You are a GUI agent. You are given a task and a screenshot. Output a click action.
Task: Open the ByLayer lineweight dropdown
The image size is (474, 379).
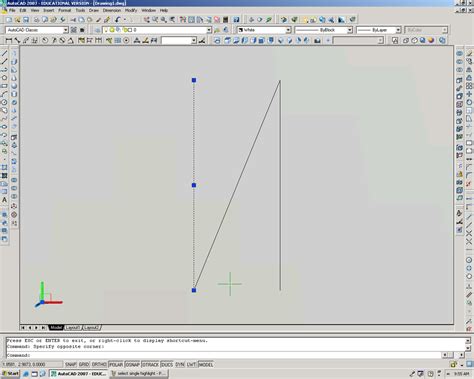[x=398, y=30]
